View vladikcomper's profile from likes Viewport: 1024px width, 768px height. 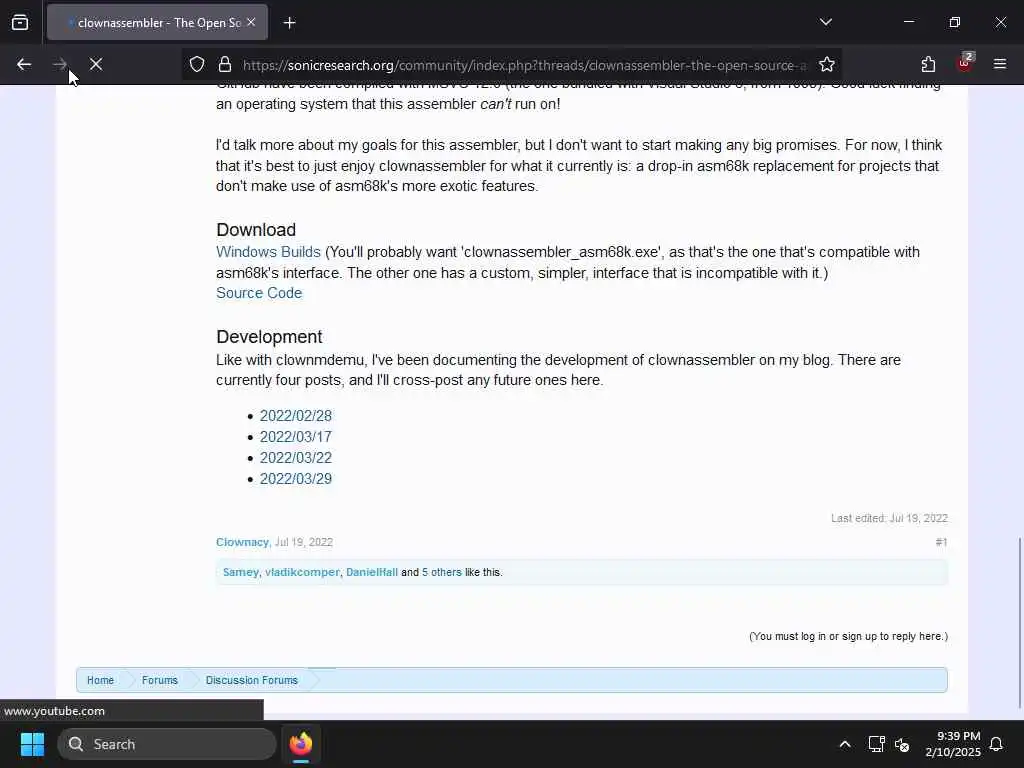point(302,572)
